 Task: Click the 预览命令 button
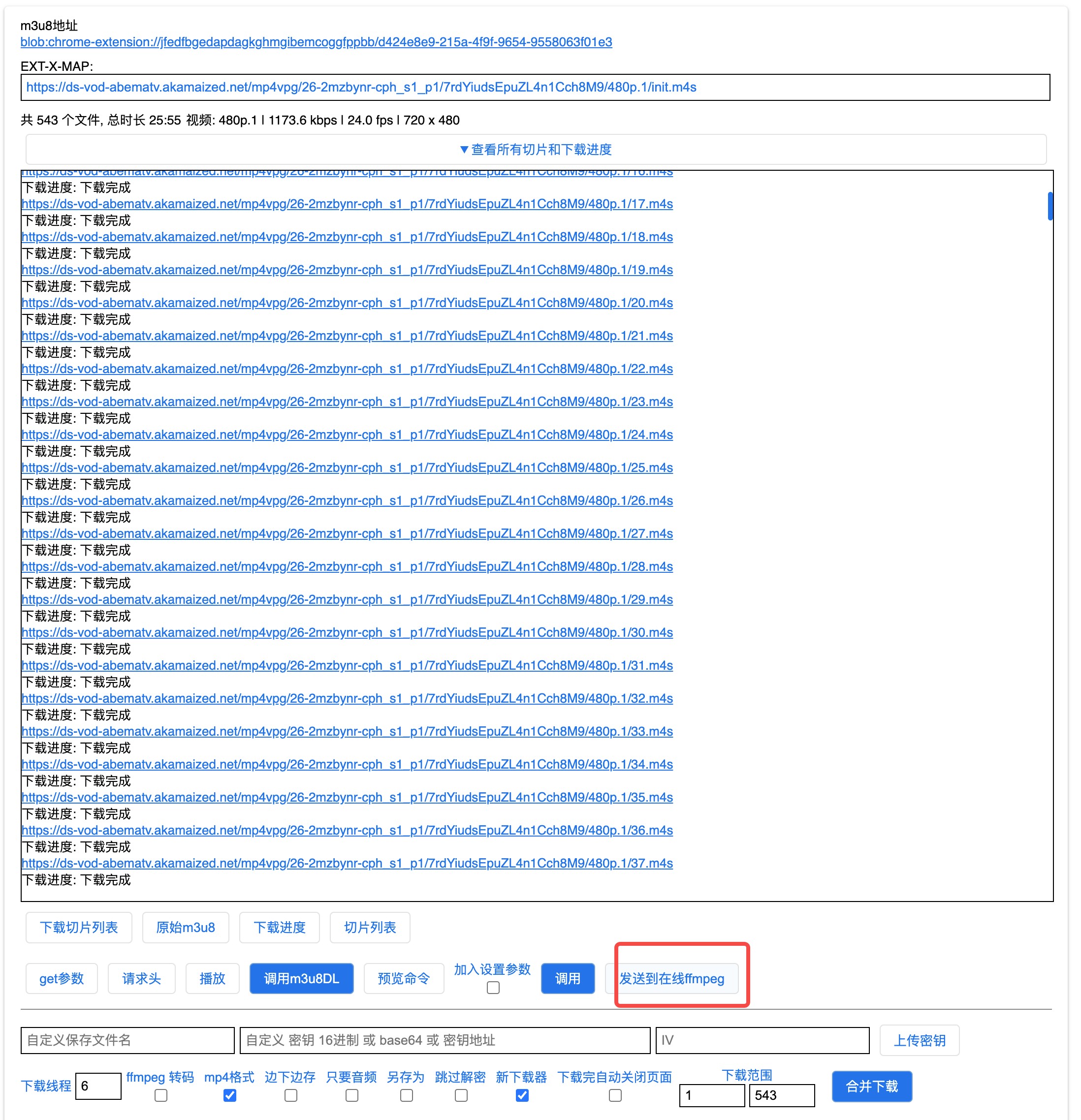(x=404, y=979)
